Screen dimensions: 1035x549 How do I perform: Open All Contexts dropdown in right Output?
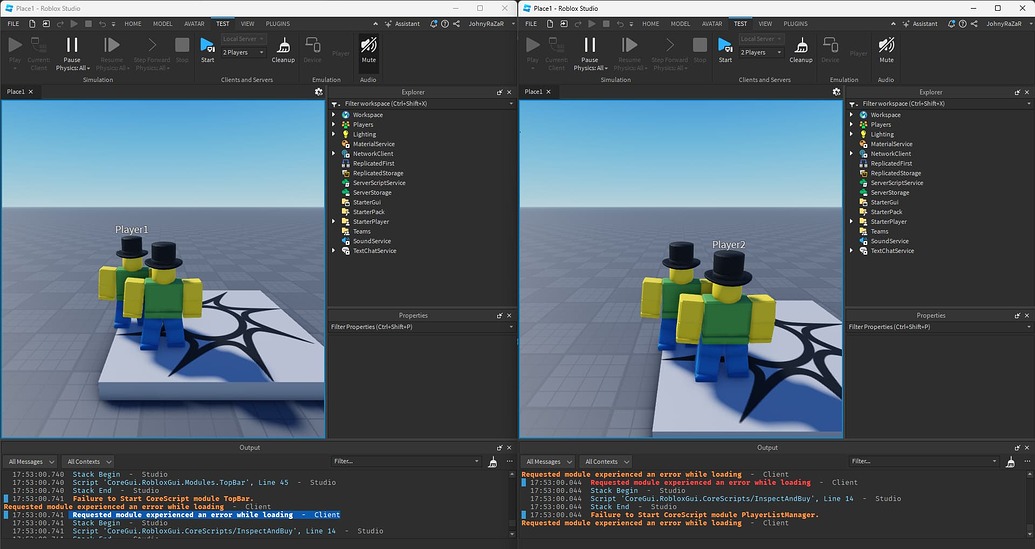(x=607, y=462)
